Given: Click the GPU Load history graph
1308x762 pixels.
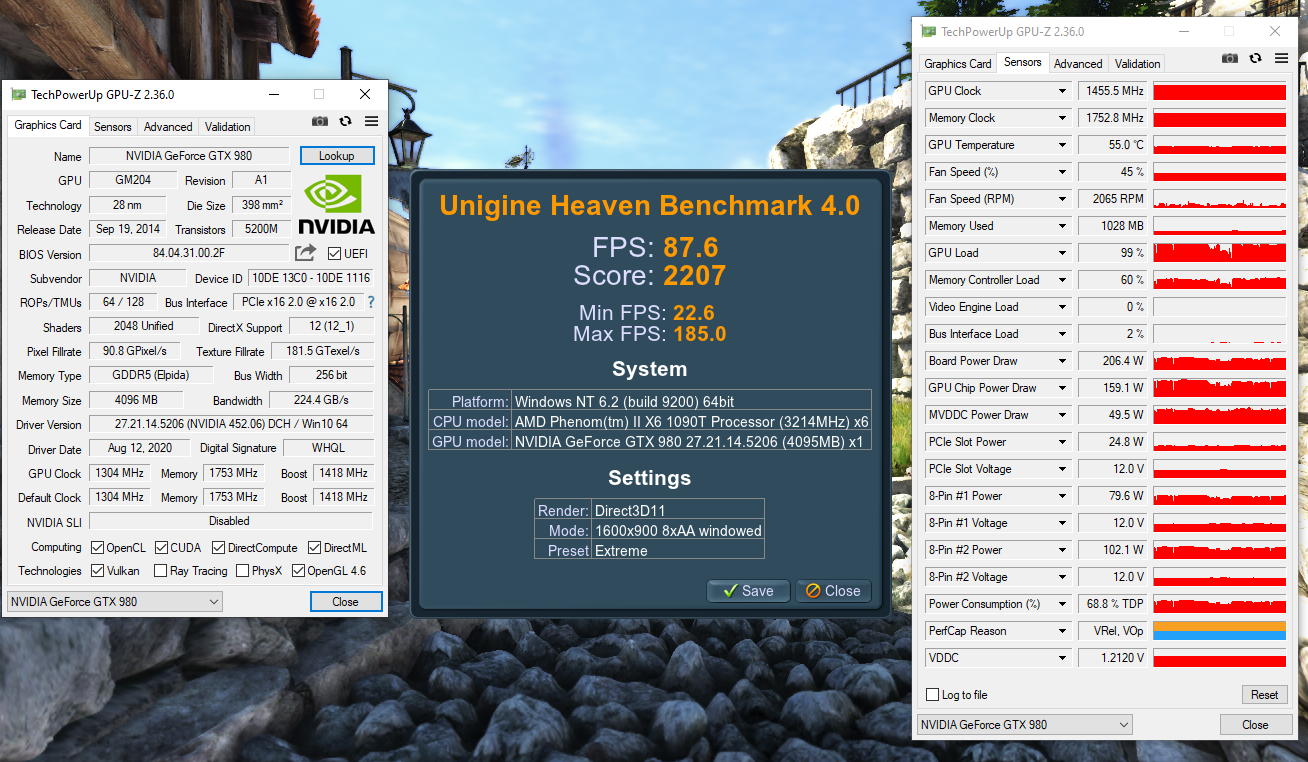Looking at the screenshot, I should [1219, 253].
